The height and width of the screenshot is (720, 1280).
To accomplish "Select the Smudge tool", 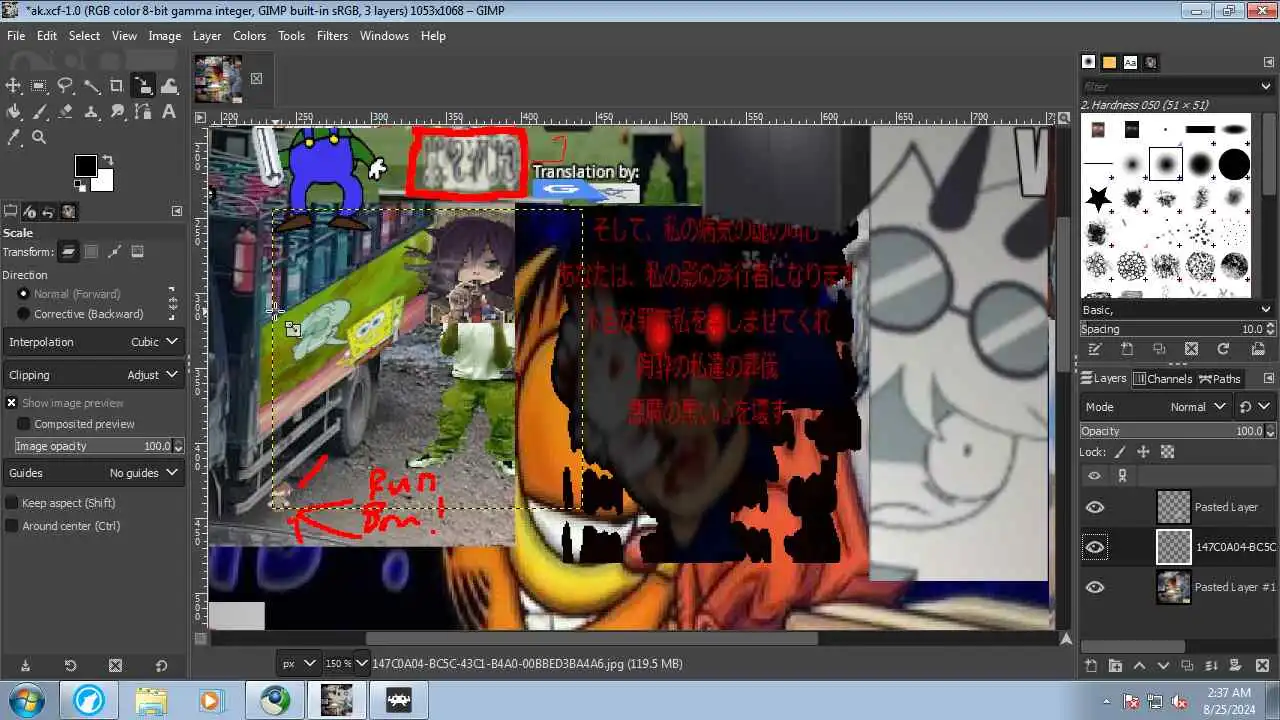I will [117, 112].
